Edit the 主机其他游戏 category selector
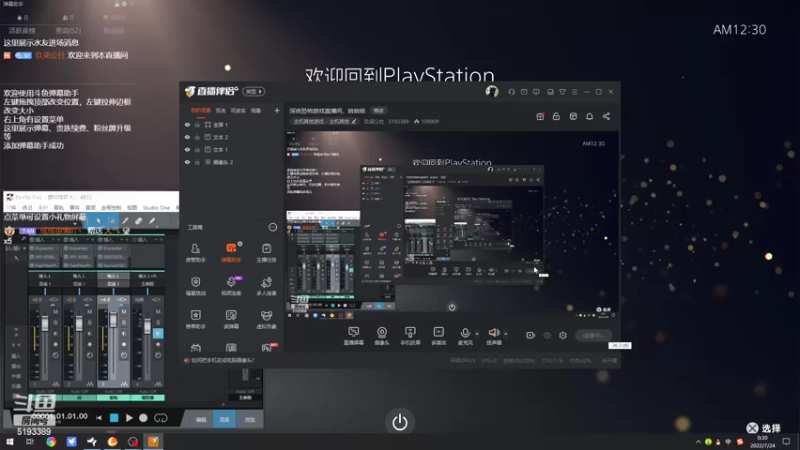 [x=325, y=121]
